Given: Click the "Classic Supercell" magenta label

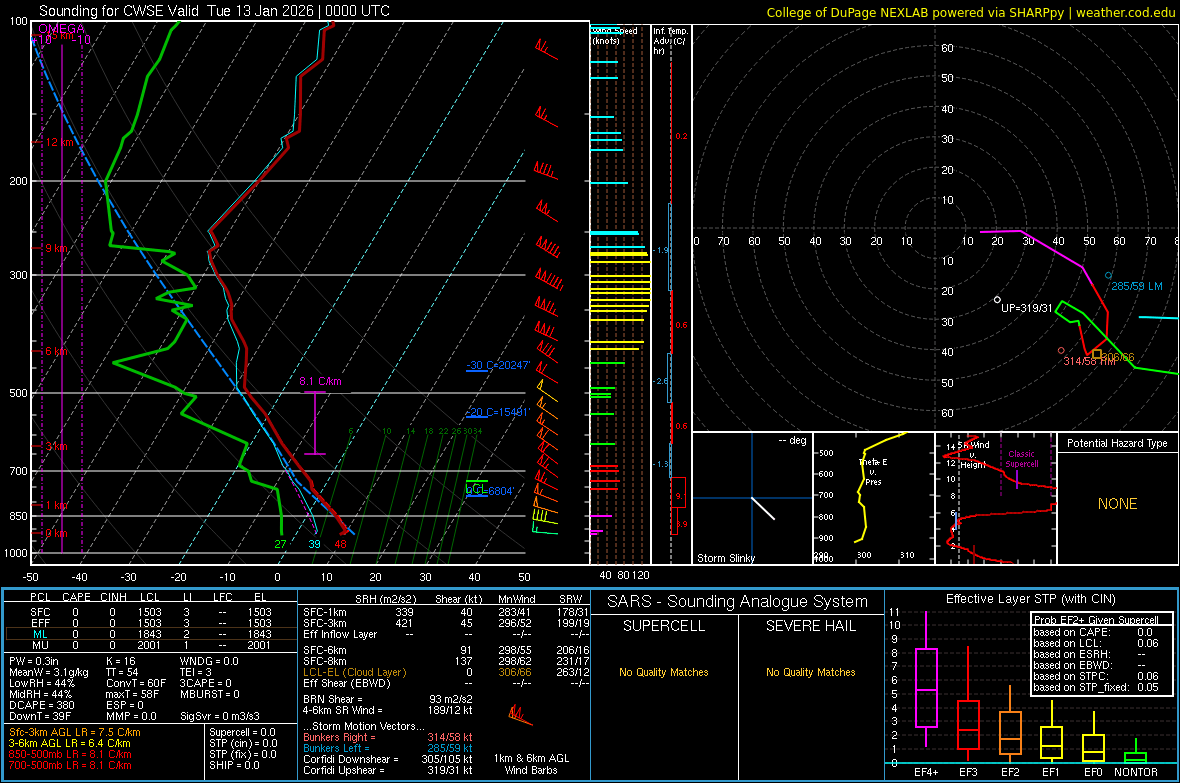Looking at the screenshot, I should tap(1021, 459).
